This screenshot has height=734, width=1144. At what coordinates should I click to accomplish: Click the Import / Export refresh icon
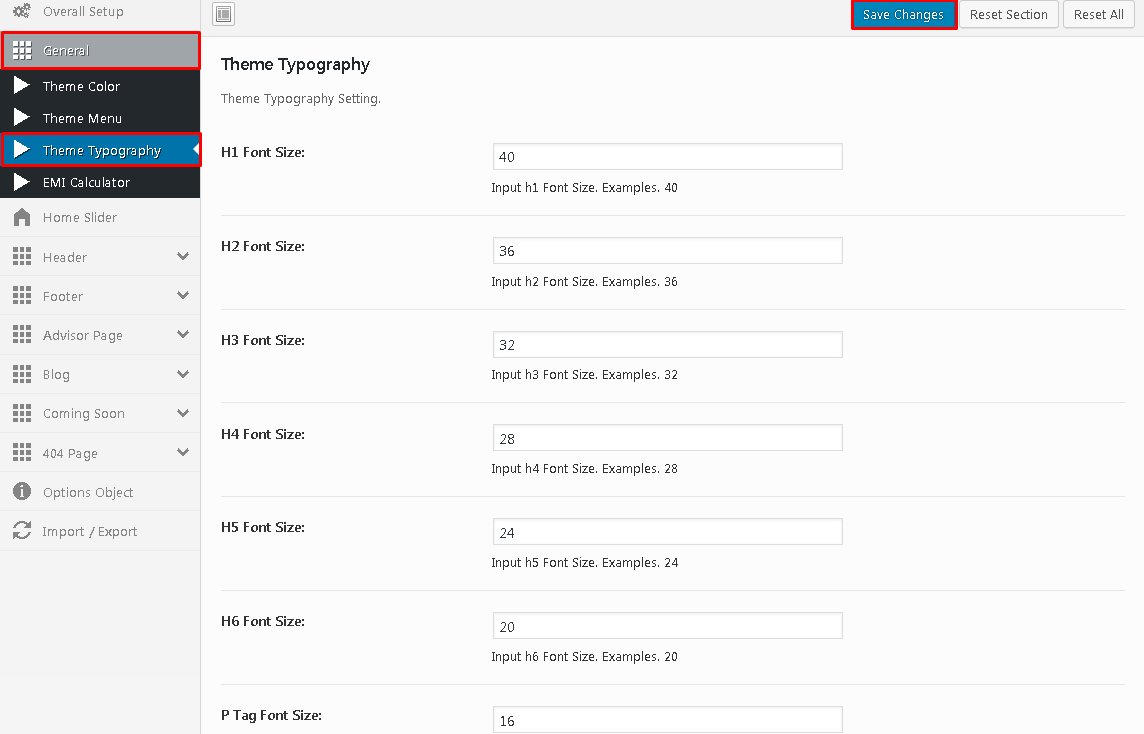[22, 531]
